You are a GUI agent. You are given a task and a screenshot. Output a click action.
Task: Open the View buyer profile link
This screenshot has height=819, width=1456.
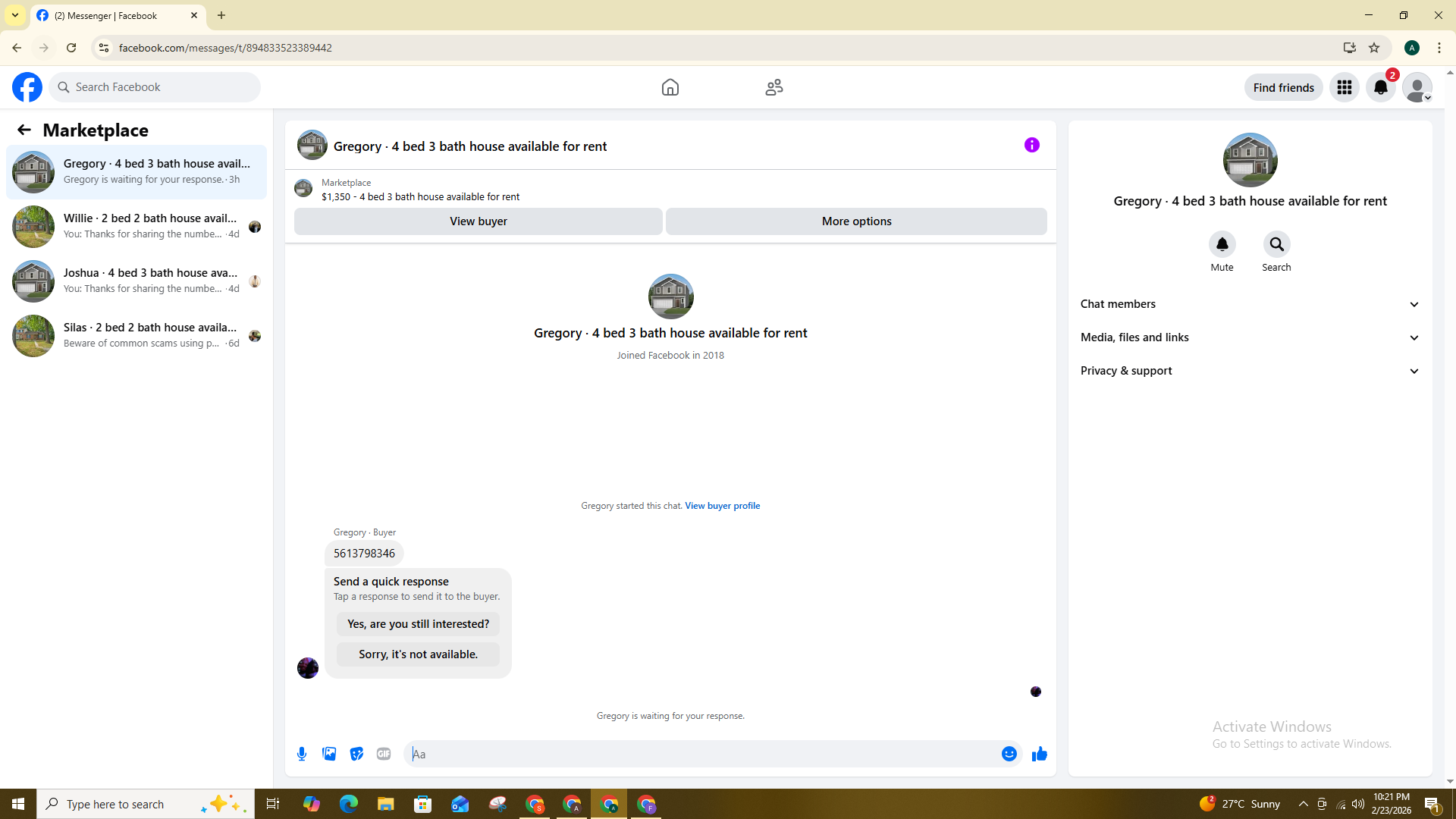[722, 506]
